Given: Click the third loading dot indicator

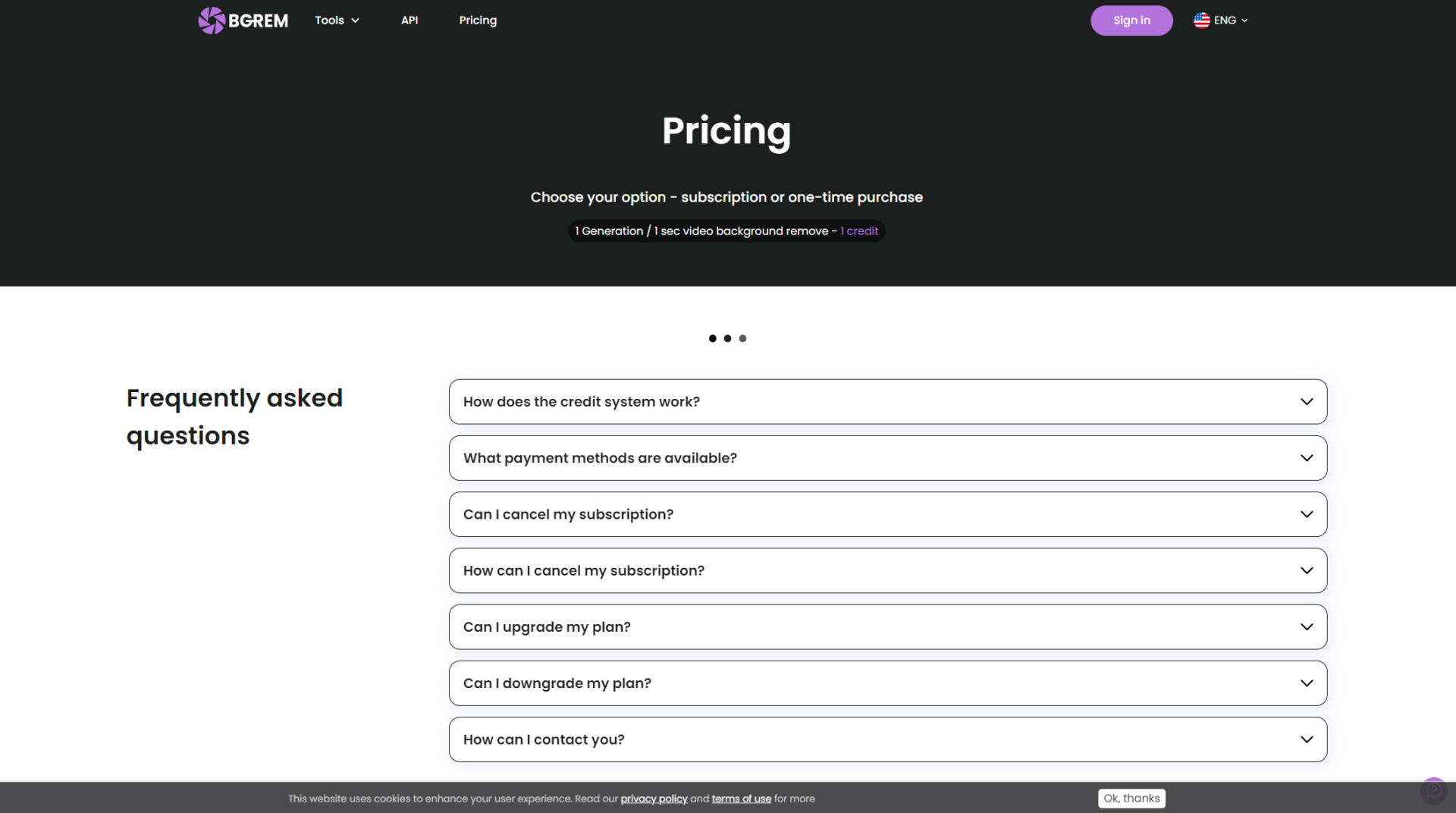Looking at the screenshot, I should [x=742, y=338].
